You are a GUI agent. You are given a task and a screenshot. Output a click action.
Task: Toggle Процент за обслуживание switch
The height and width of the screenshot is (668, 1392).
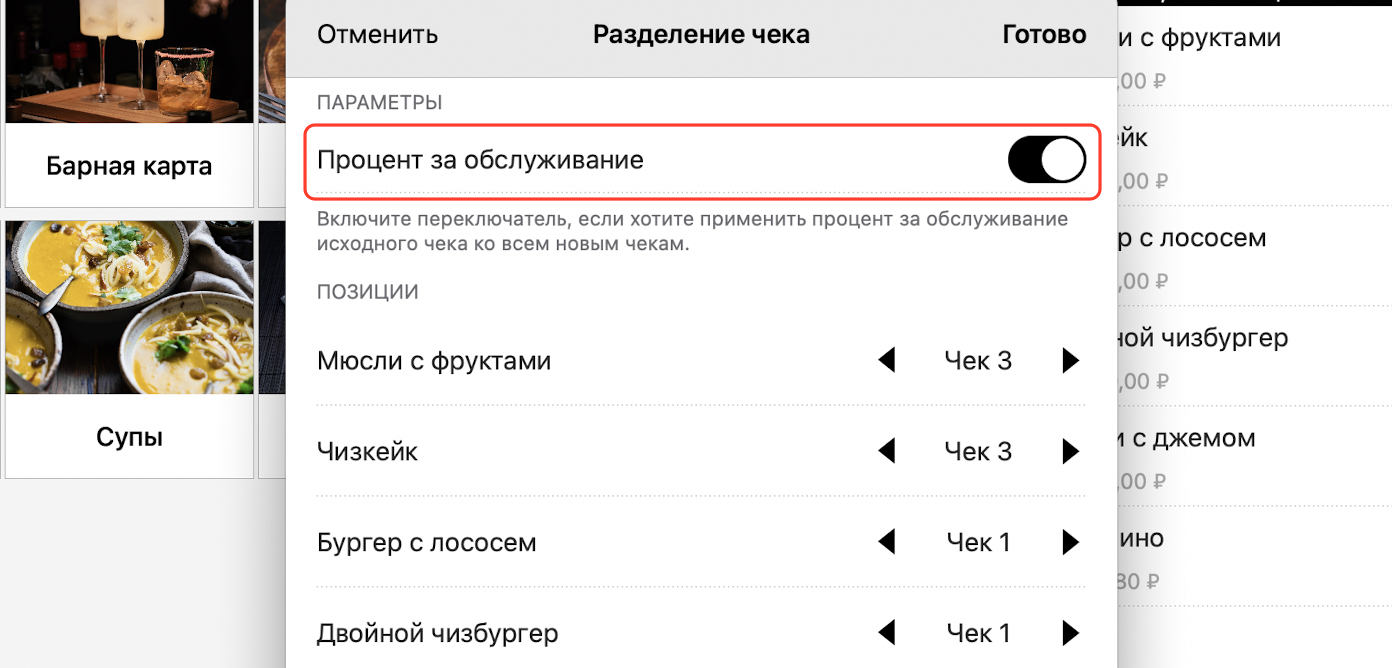tap(1046, 160)
